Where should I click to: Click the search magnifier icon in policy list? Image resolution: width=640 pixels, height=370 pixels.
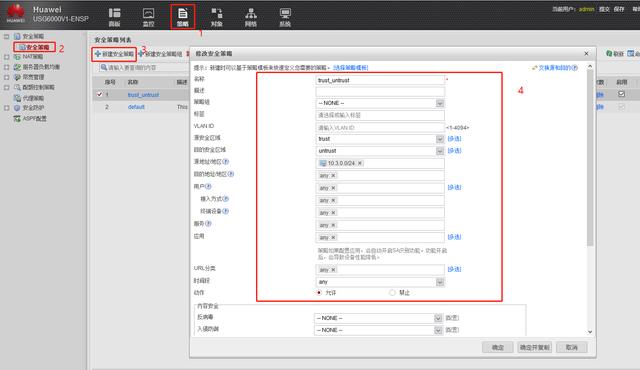tap(104, 67)
